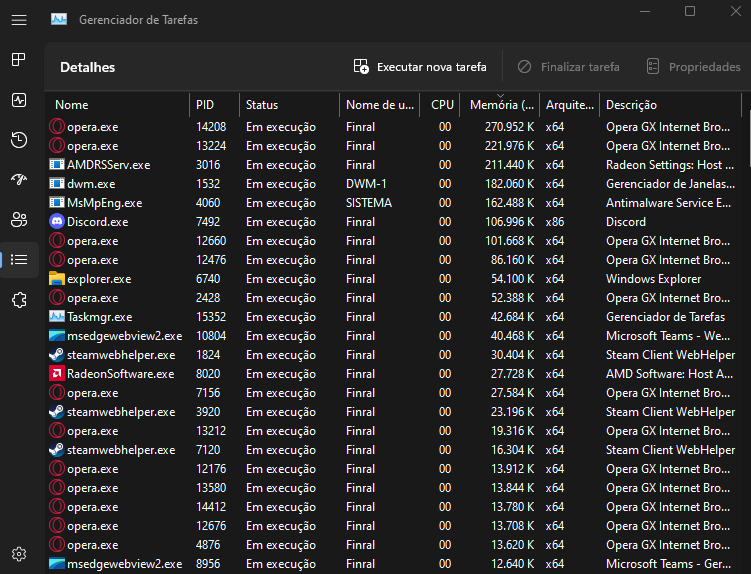Click steamwebhelper.exe icon with PID 3920
Image resolution: width=751 pixels, height=574 pixels.
[x=57, y=412]
